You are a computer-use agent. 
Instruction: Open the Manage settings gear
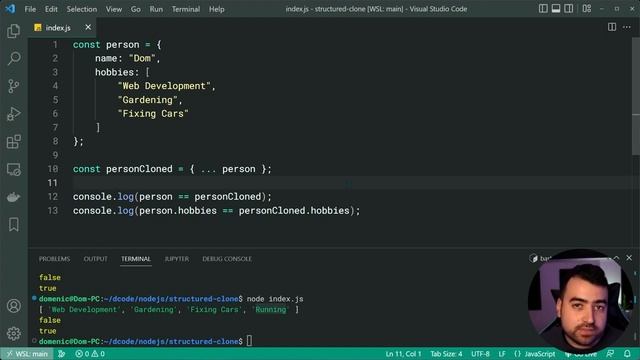click(x=13, y=333)
